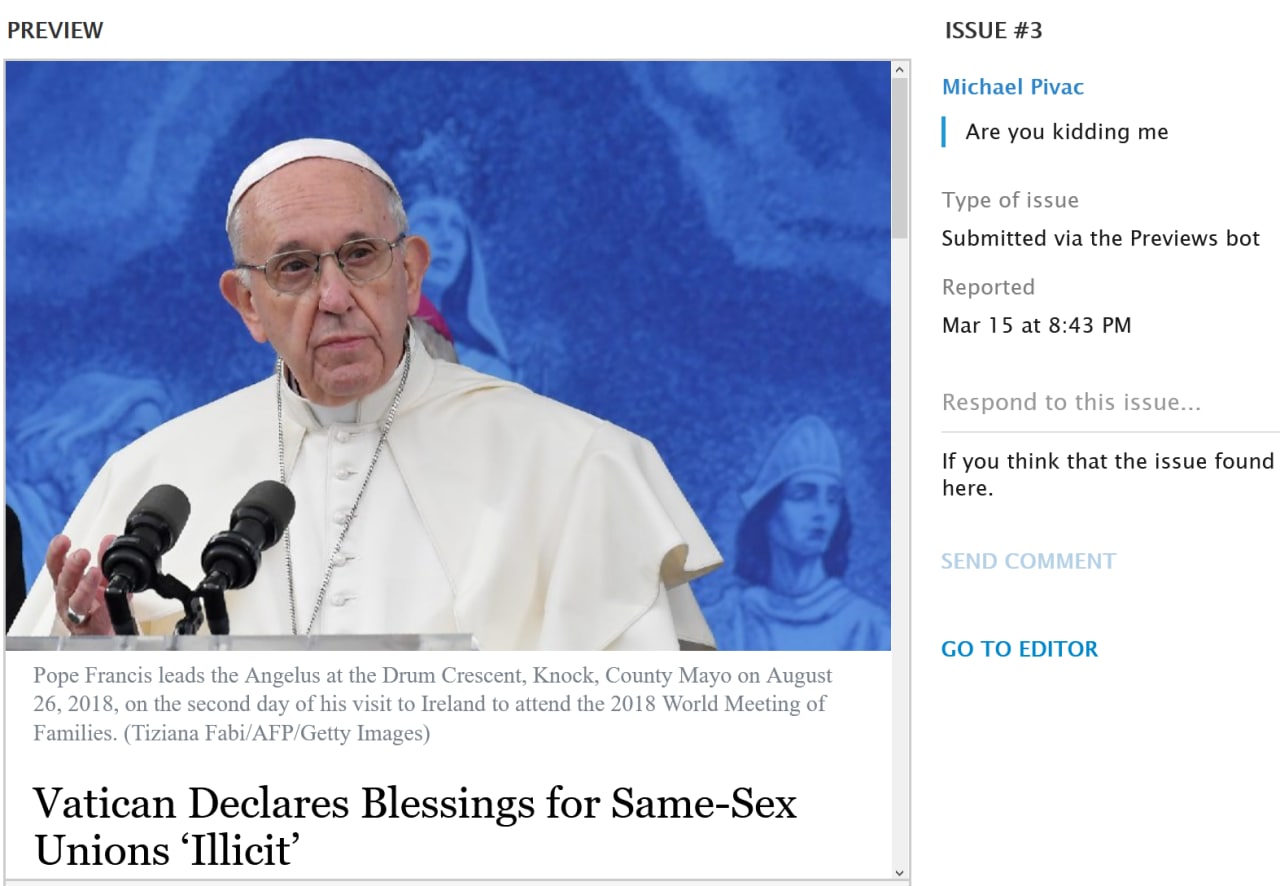The width and height of the screenshot is (1280, 886).
Task: Click the 'Mar 15 at 8:43 PM' timestamp
Action: [1037, 325]
